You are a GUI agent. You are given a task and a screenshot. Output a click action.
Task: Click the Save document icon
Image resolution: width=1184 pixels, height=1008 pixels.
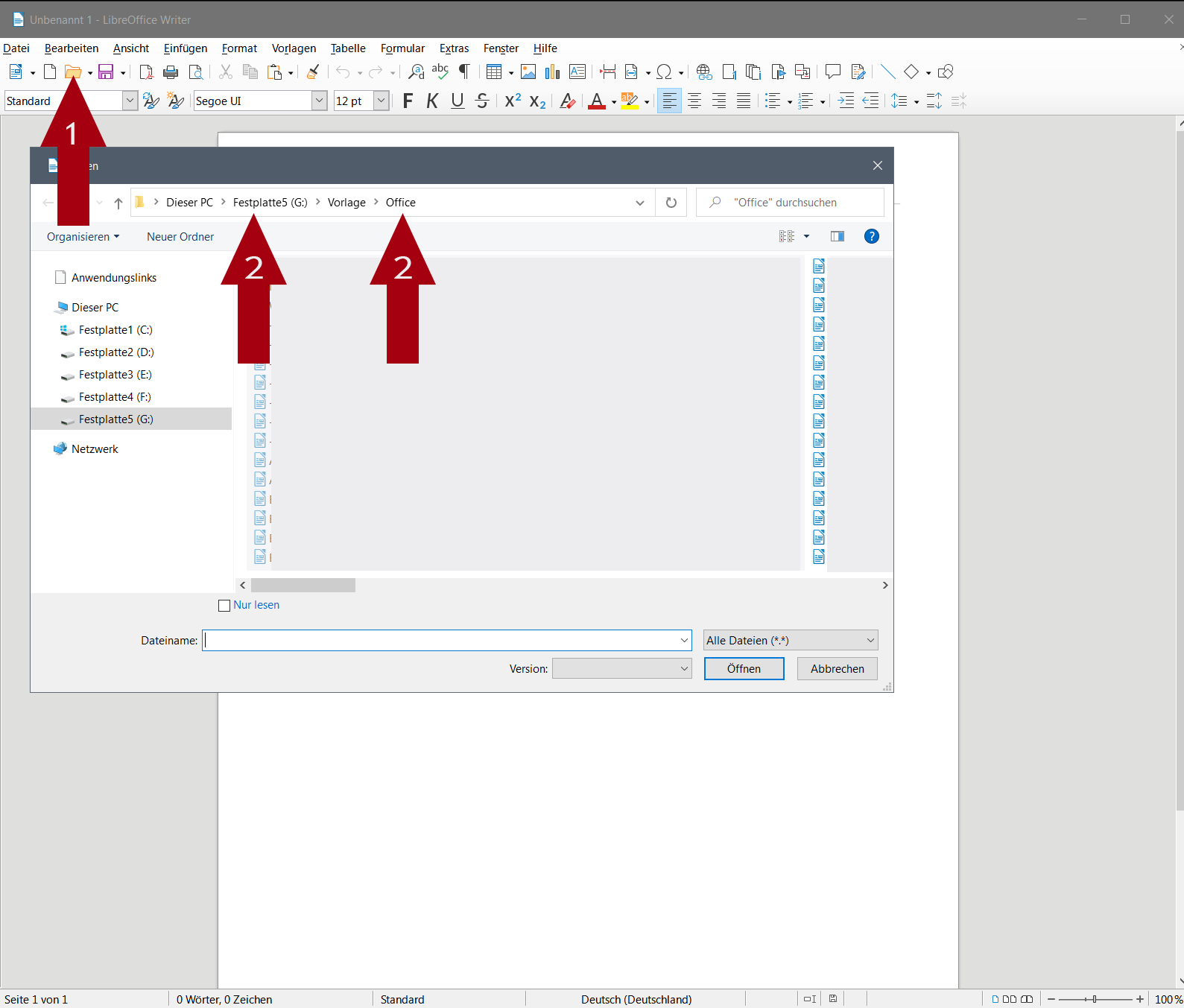[x=106, y=72]
